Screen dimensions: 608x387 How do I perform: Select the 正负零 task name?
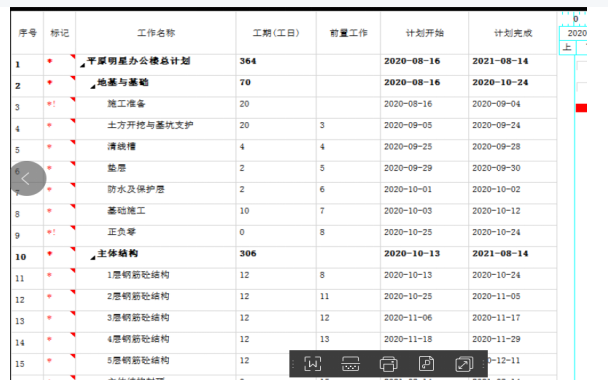coord(122,232)
